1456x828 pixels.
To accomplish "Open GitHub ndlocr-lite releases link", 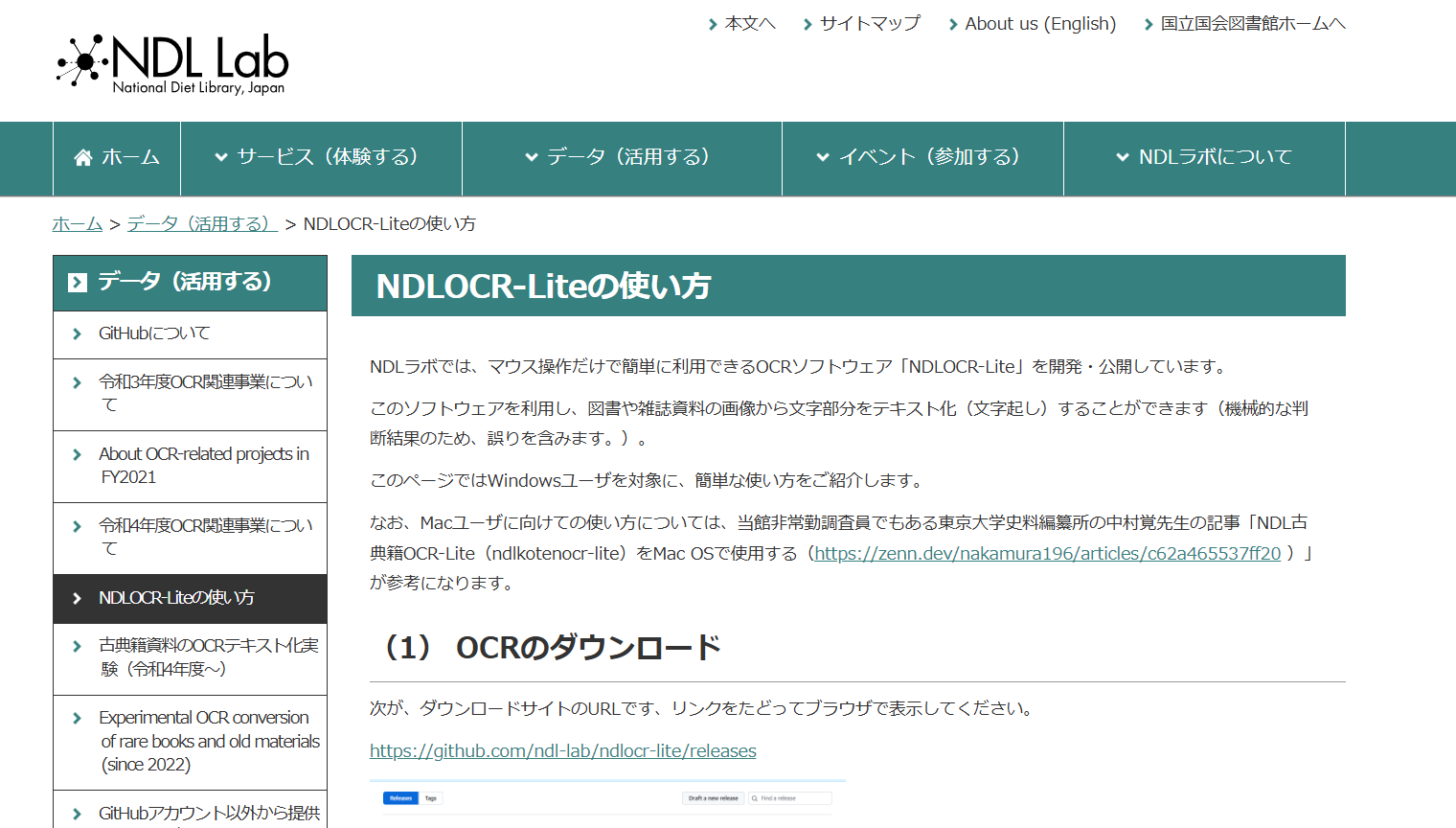I will 563,751.
